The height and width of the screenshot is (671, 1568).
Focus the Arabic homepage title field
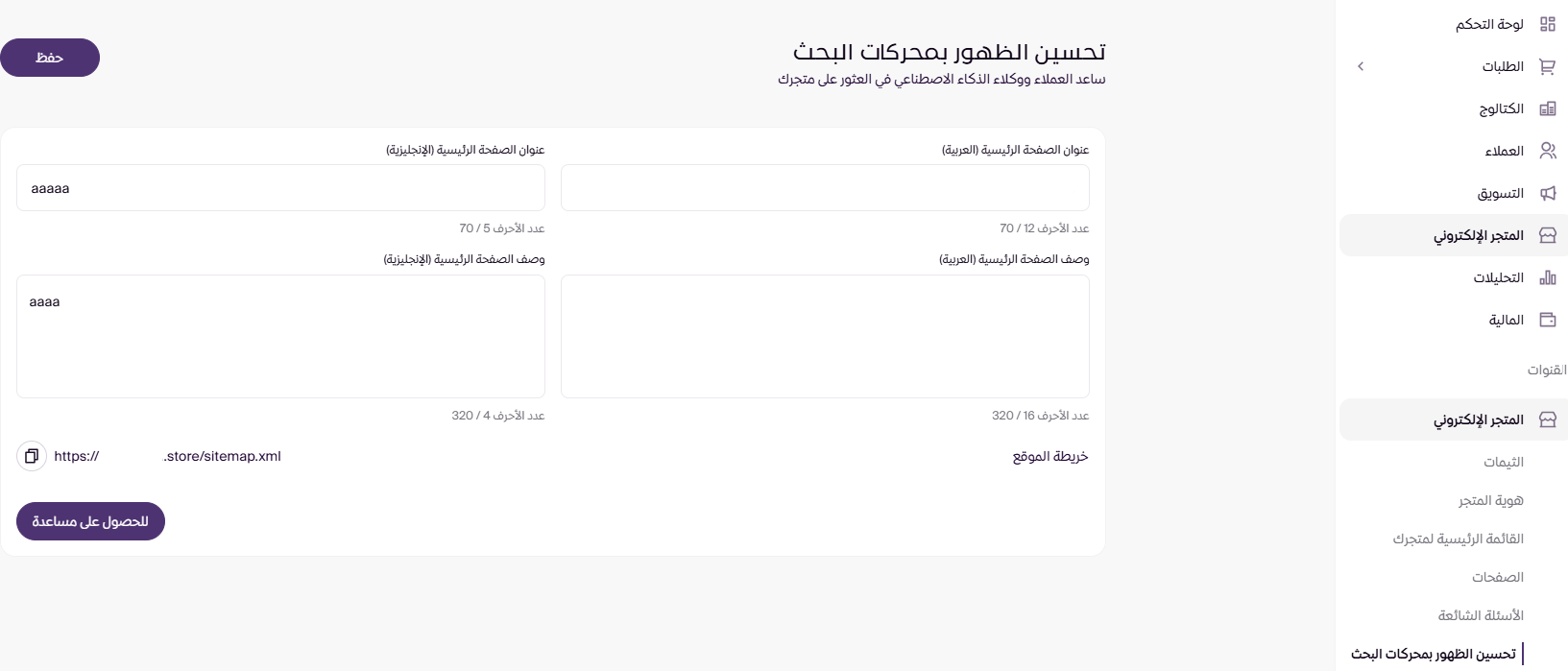825,188
